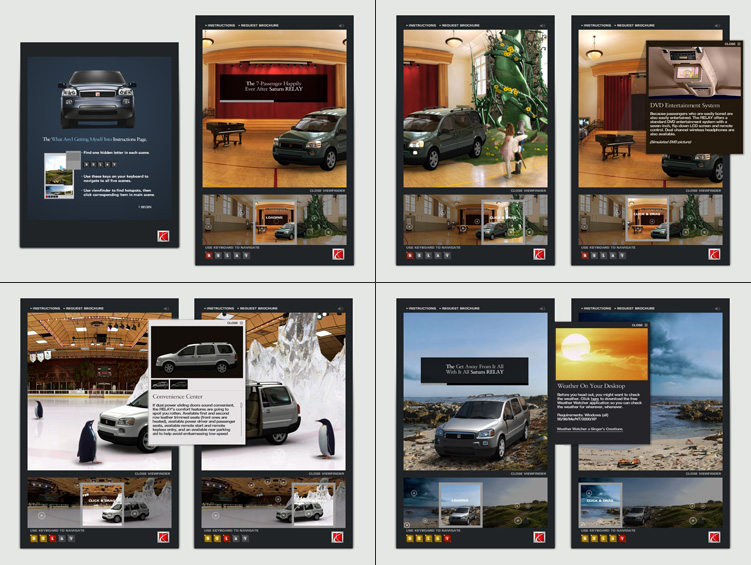The width and height of the screenshot is (751, 565).
Task: Click Saturn logo in 7-Passenger stage panel
Action: pyautogui.click(x=339, y=254)
